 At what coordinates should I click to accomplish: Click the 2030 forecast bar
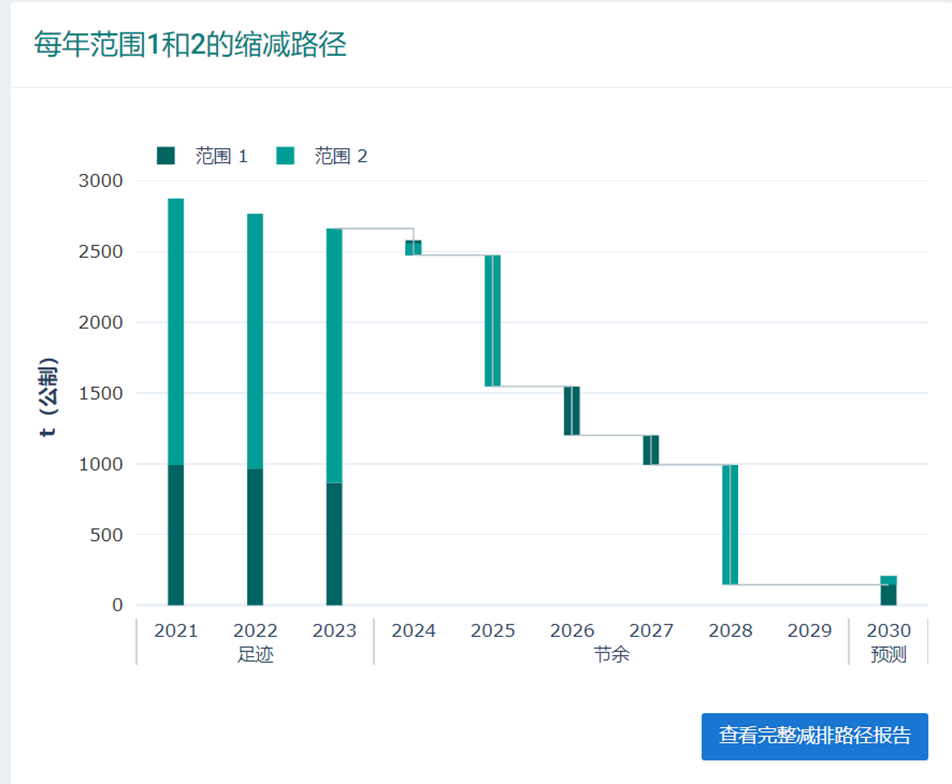click(x=889, y=590)
